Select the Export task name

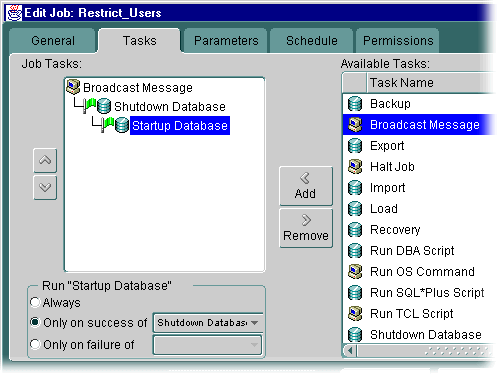click(387, 146)
